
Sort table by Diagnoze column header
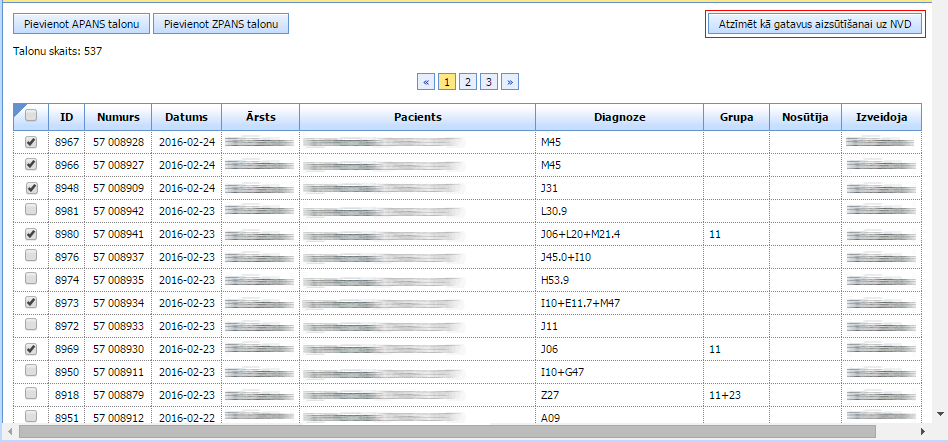point(619,117)
